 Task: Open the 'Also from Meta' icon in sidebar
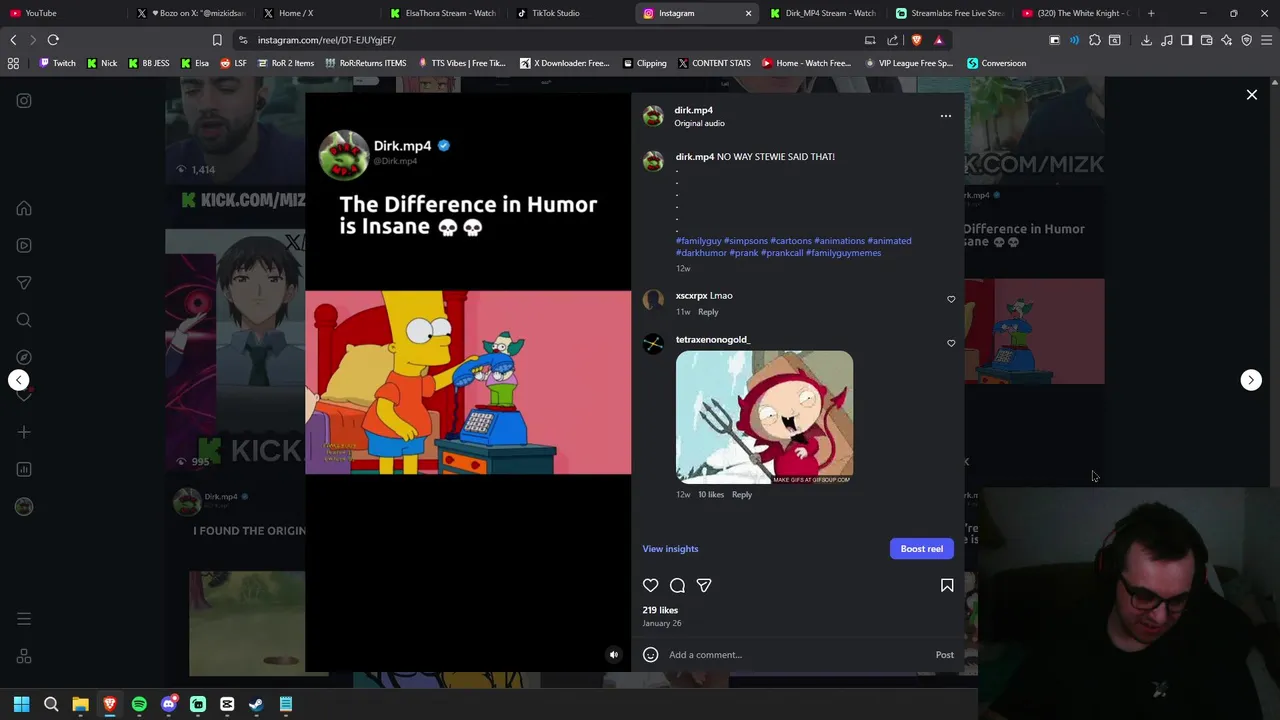click(24, 656)
